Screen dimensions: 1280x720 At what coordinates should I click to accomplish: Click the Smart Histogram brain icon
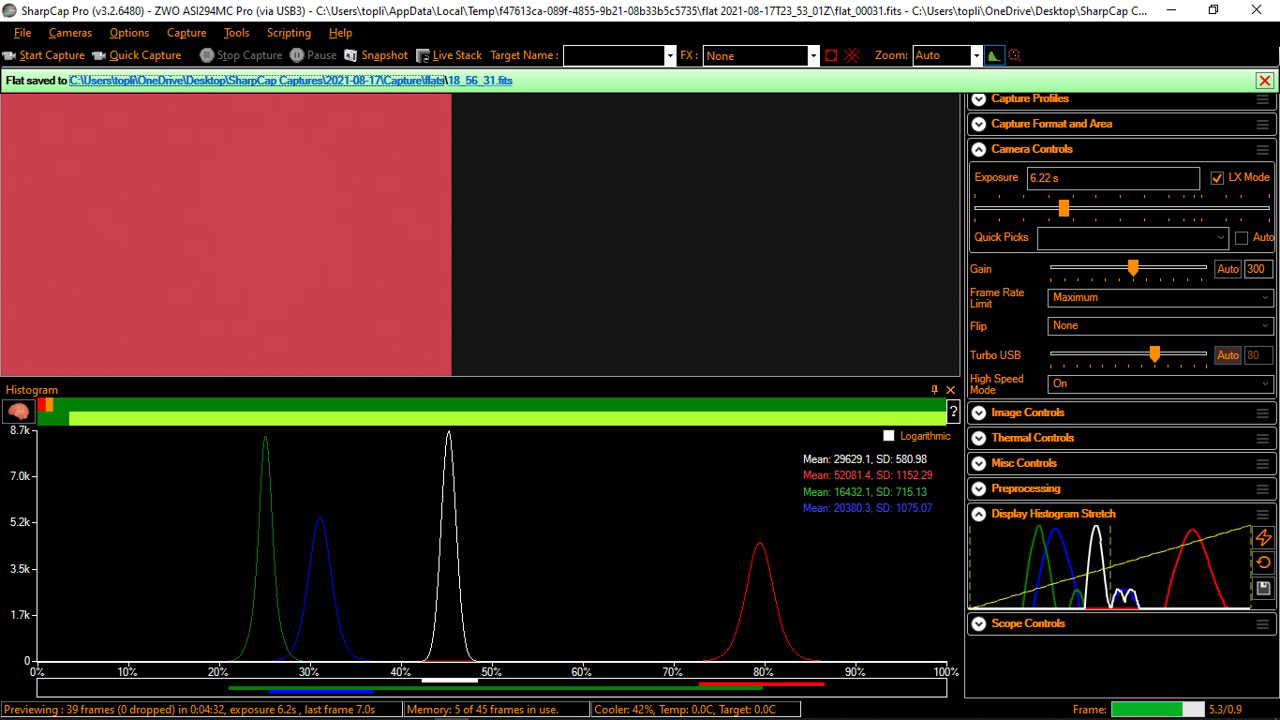(x=18, y=411)
